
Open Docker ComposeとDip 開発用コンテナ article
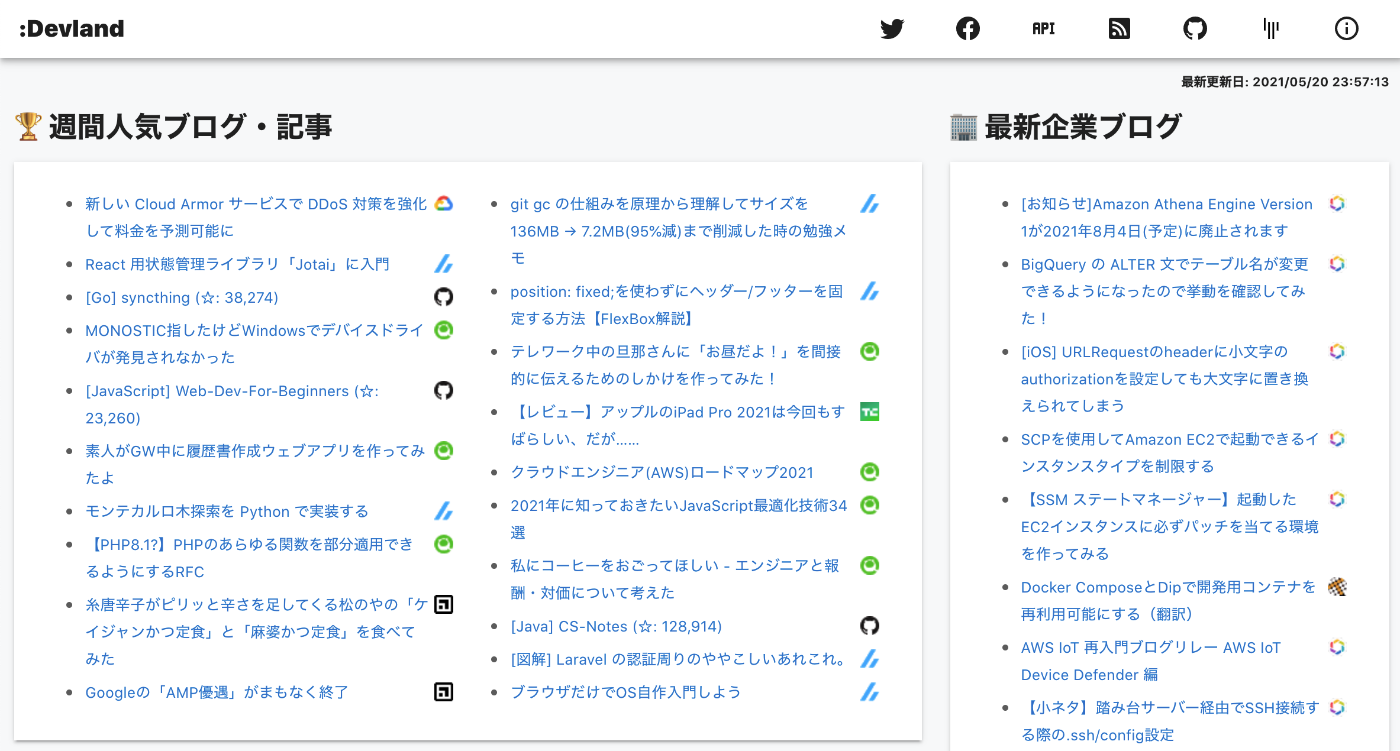coord(1169,600)
